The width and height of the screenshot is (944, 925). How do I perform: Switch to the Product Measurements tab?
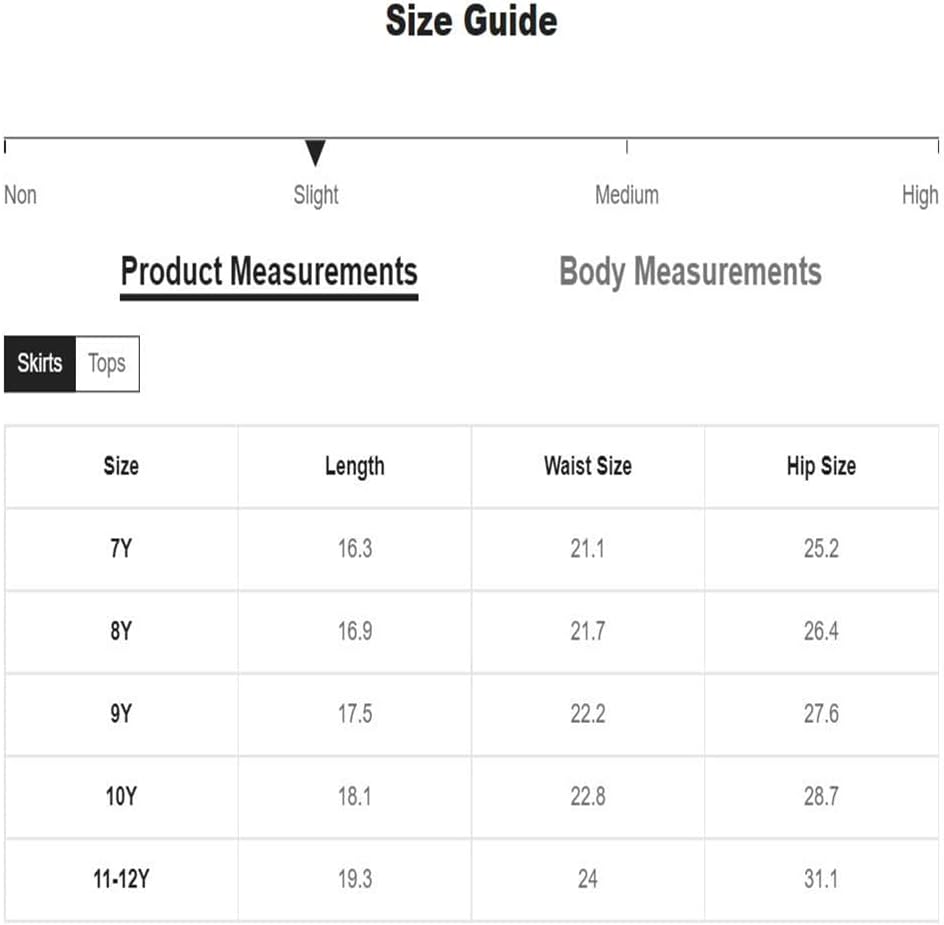269,272
